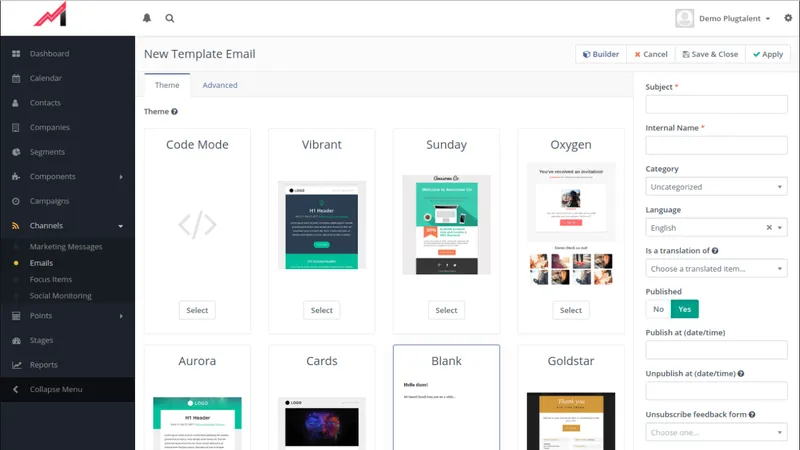
Task: Open the Language dropdown
Action: tap(716, 228)
